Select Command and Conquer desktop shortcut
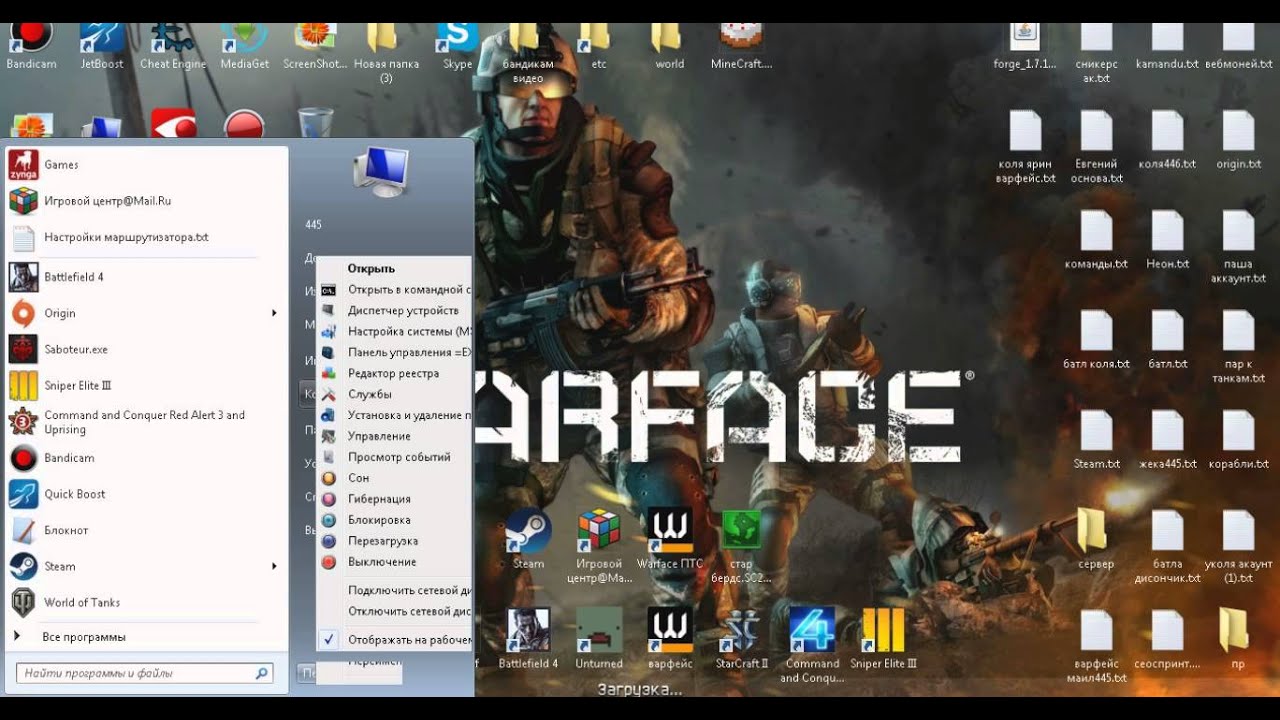1280x720 pixels. (811, 645)
